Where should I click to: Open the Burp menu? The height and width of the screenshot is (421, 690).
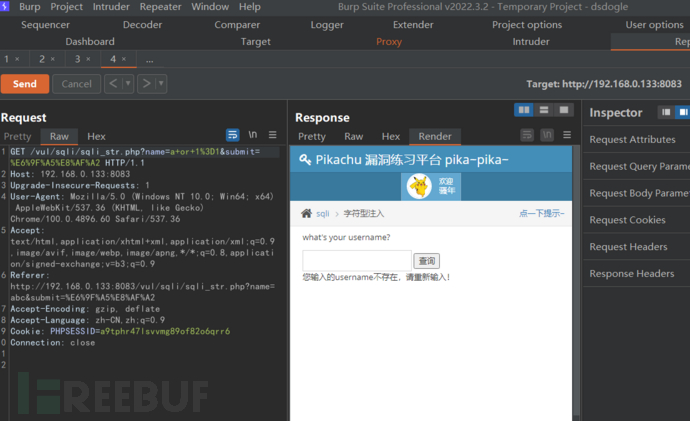29,7
